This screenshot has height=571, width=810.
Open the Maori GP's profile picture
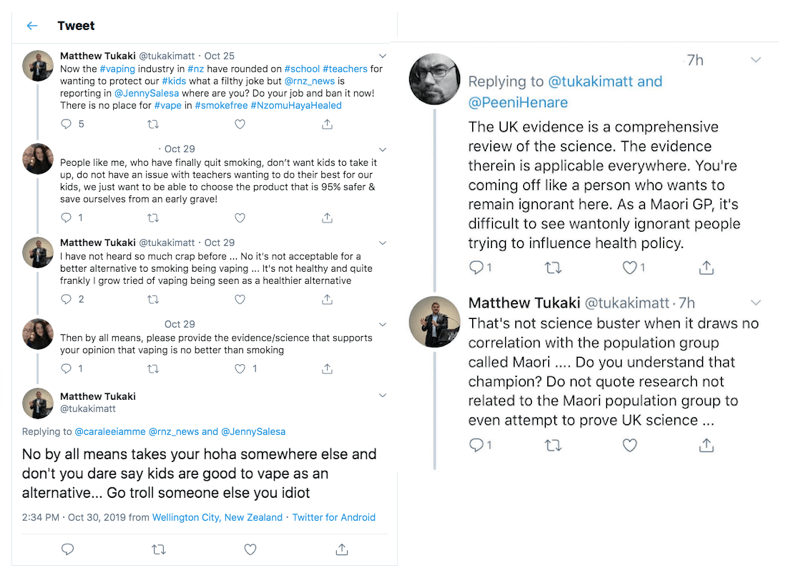[x=435, y=79]
